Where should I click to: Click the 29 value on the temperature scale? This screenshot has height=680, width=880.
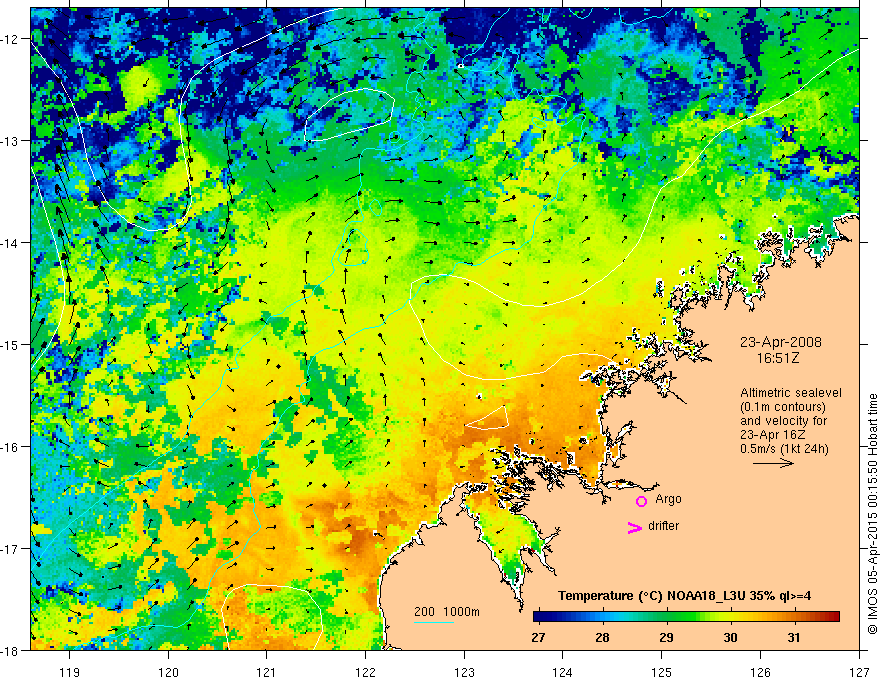click(666, 637)
